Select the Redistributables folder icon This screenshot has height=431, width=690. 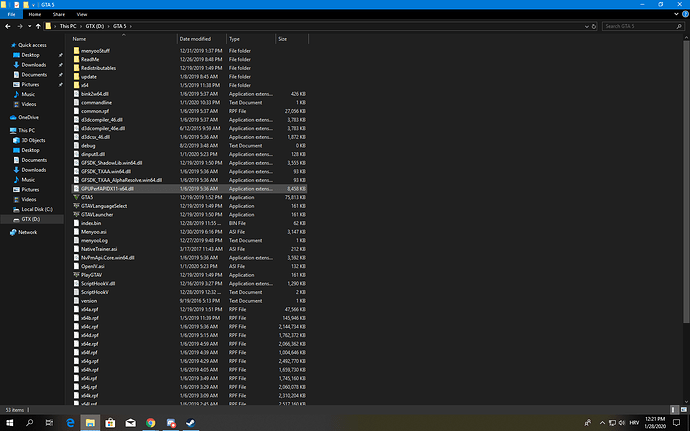77,68
